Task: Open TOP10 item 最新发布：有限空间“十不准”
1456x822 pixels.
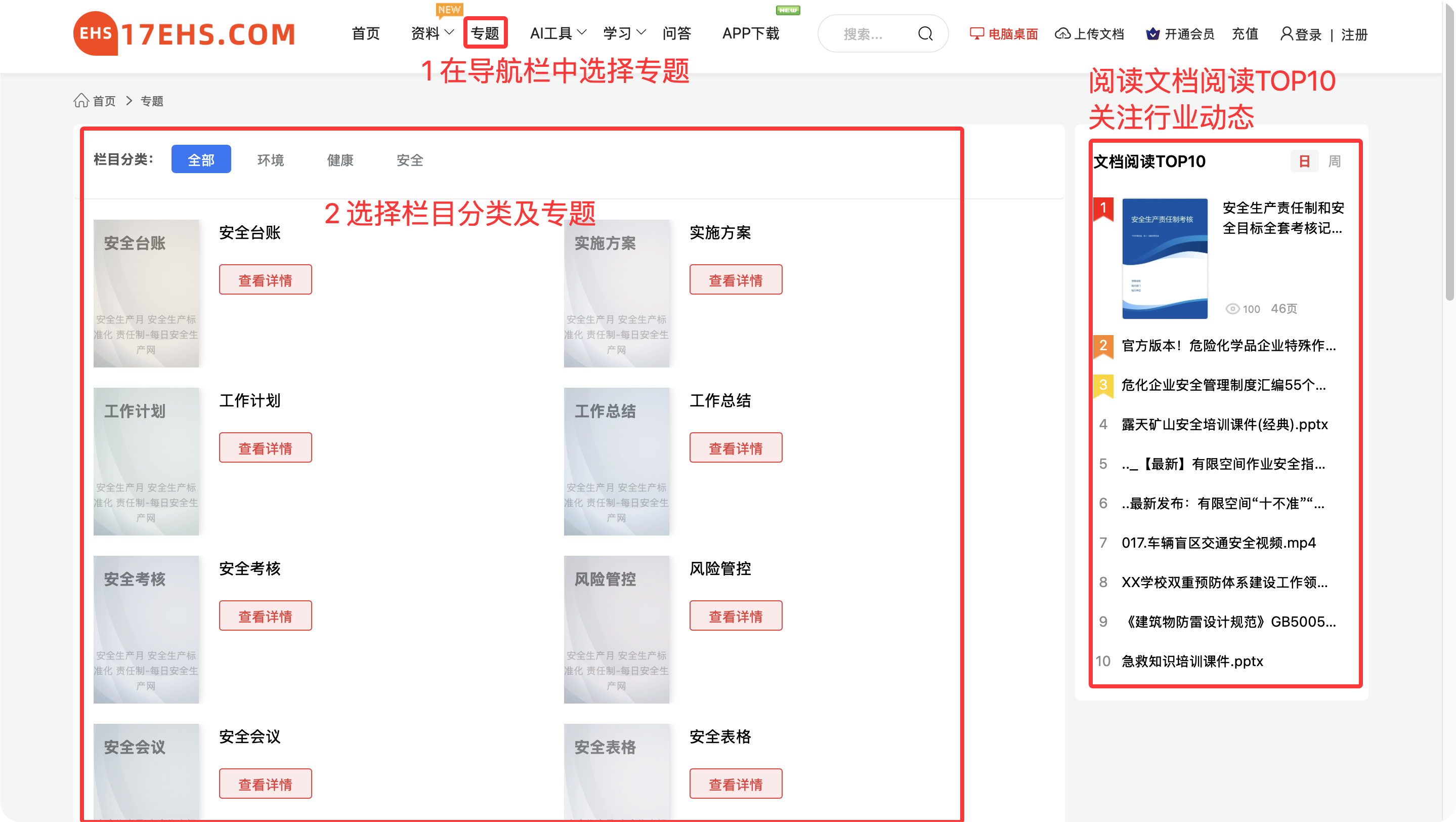Action: click(1223, 503)
